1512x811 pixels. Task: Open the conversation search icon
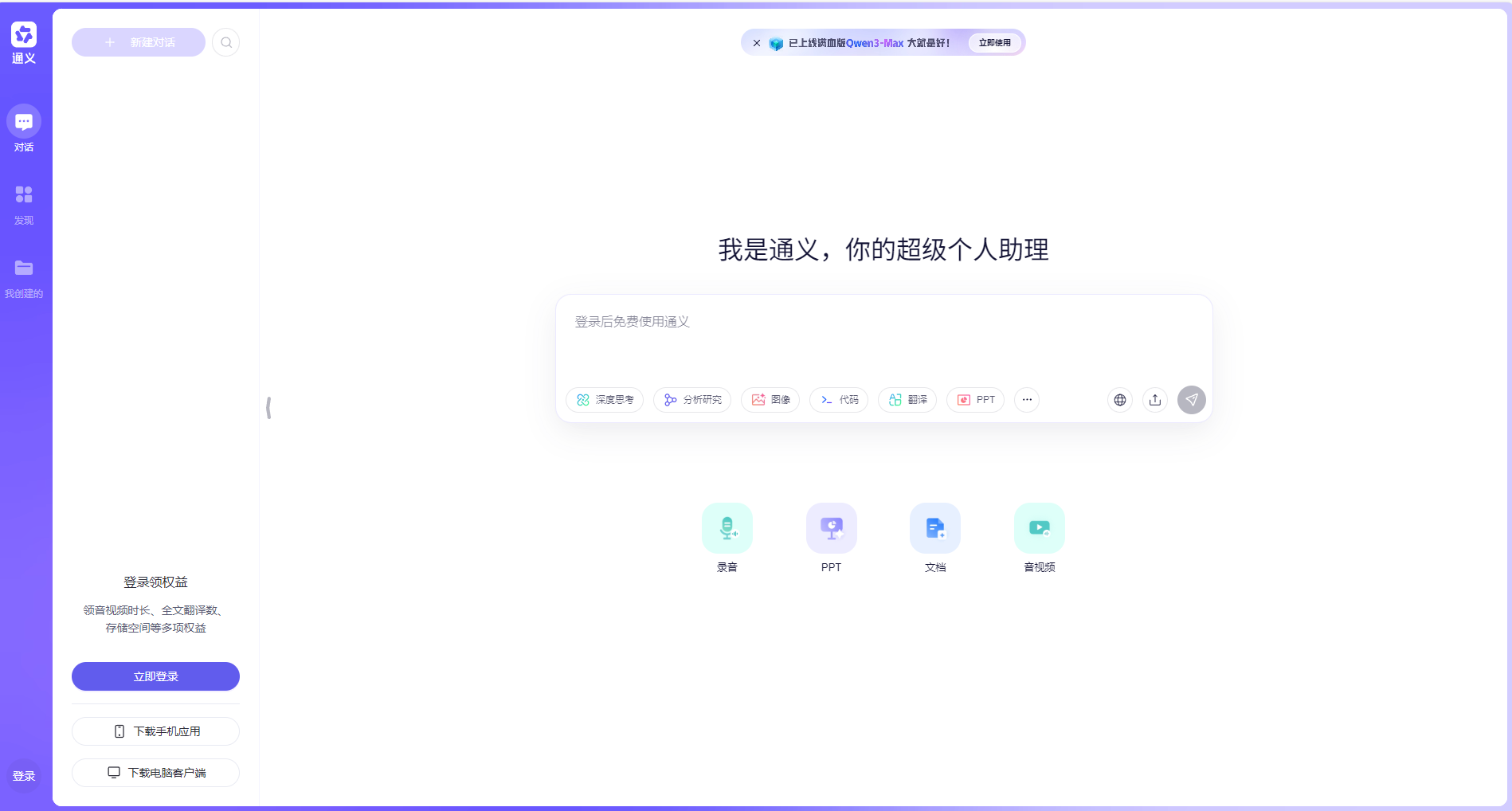(x=226, y=42)
